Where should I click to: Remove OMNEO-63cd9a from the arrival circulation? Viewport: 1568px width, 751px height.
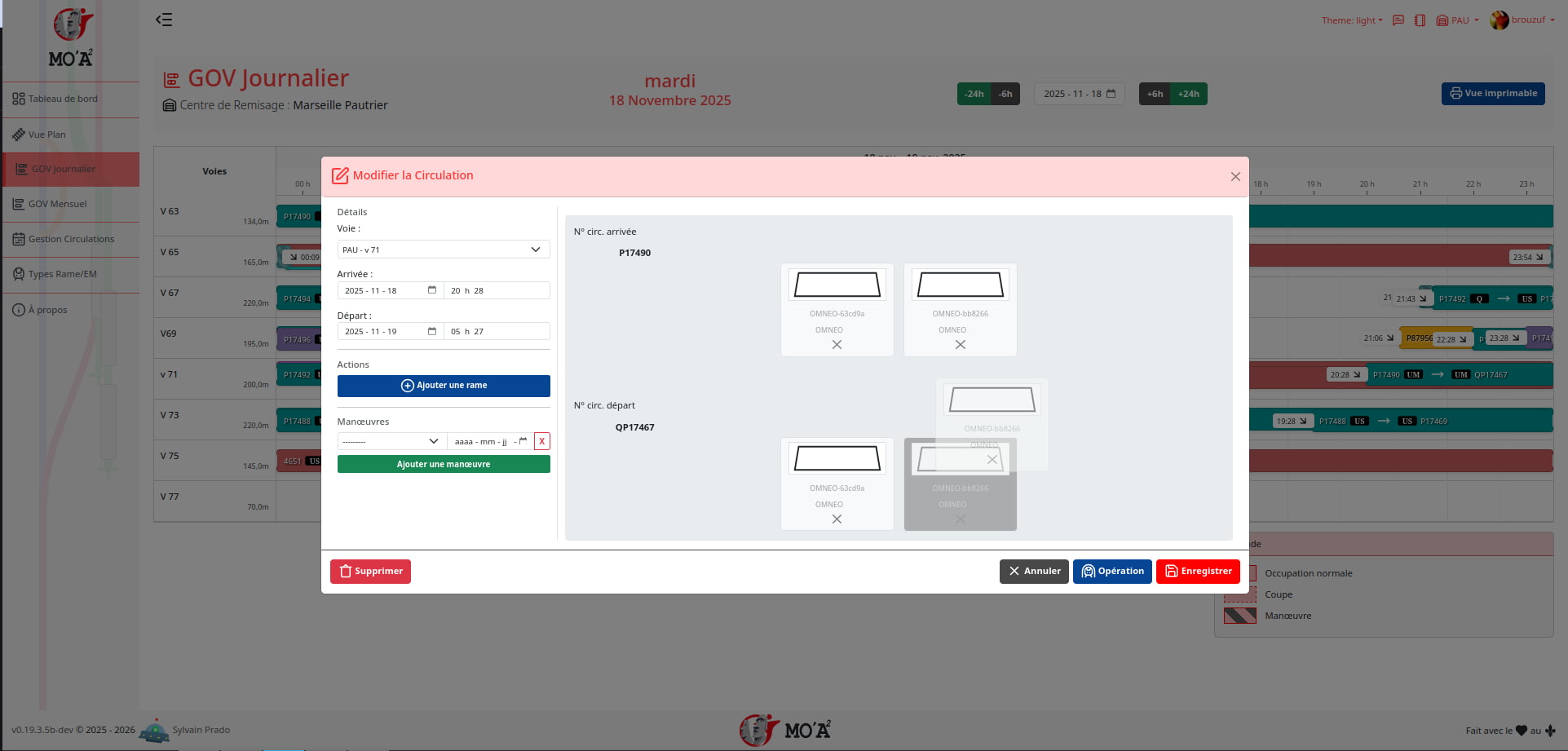pyautogui.click(x=837, y=345)
